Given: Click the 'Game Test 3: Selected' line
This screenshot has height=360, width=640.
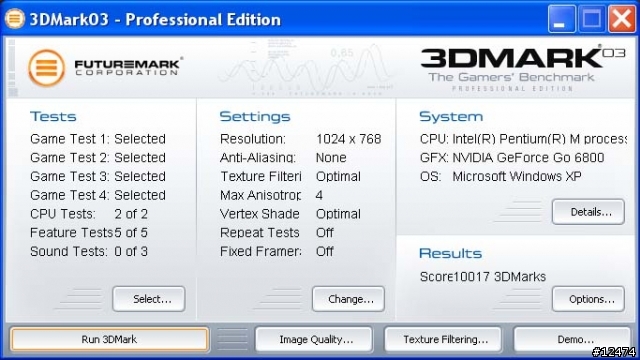Looking at the screenshot, I should tap(98, 176).
